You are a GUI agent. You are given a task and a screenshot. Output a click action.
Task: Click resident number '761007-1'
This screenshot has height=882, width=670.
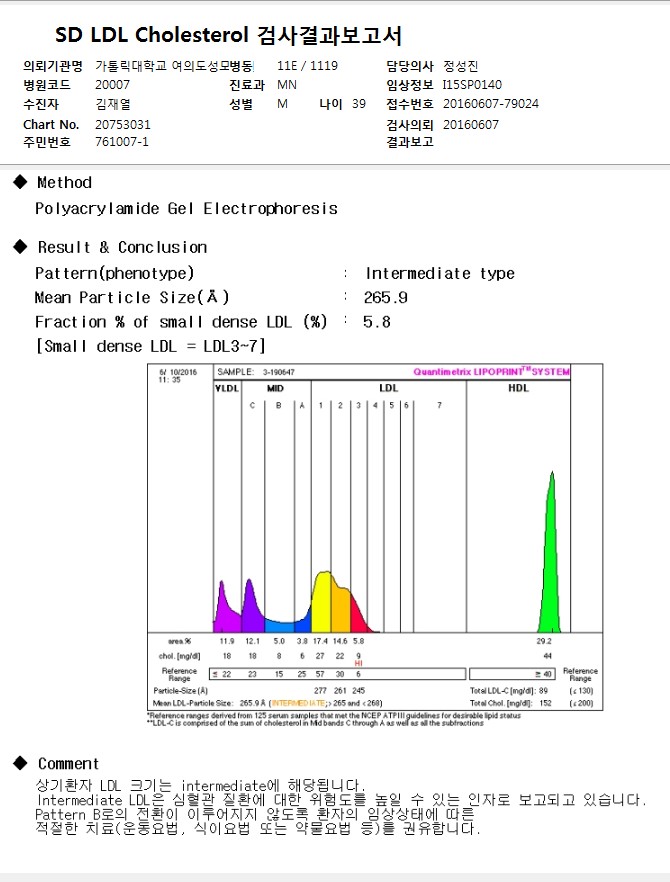tap(122, 142)
